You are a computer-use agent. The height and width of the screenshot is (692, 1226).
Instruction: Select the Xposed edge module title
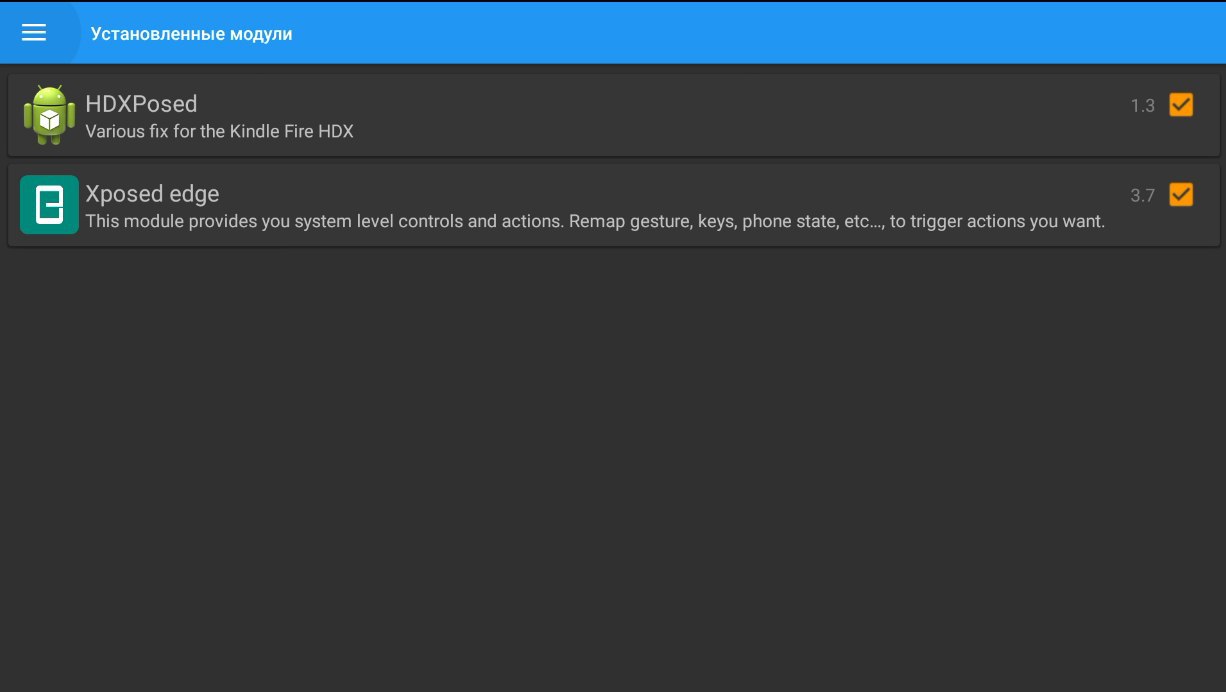[152, 194]
